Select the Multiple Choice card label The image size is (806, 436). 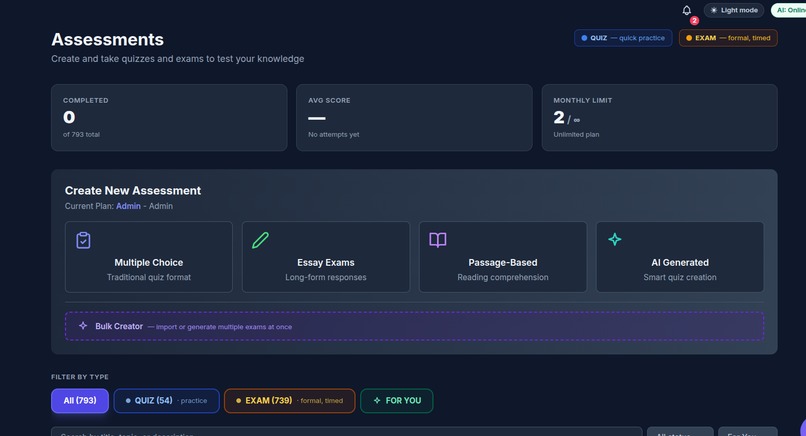coord(149,263)
